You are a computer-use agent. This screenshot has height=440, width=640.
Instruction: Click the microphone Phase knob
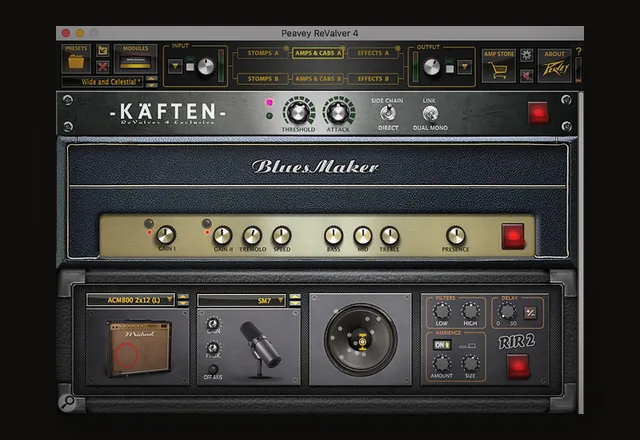tap(213, 348)
